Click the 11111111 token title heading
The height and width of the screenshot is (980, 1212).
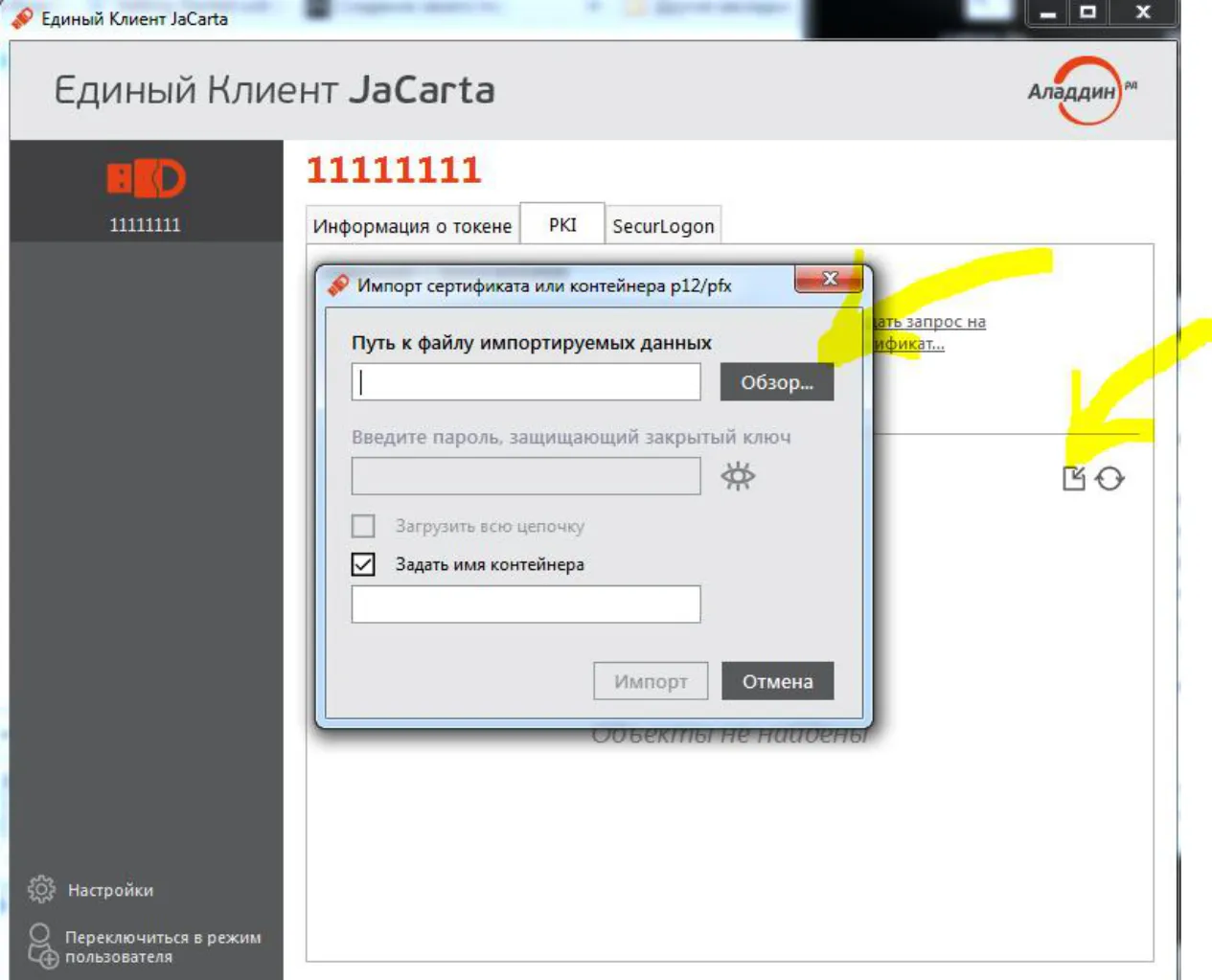pyautogui.click(x=393, y=171)
